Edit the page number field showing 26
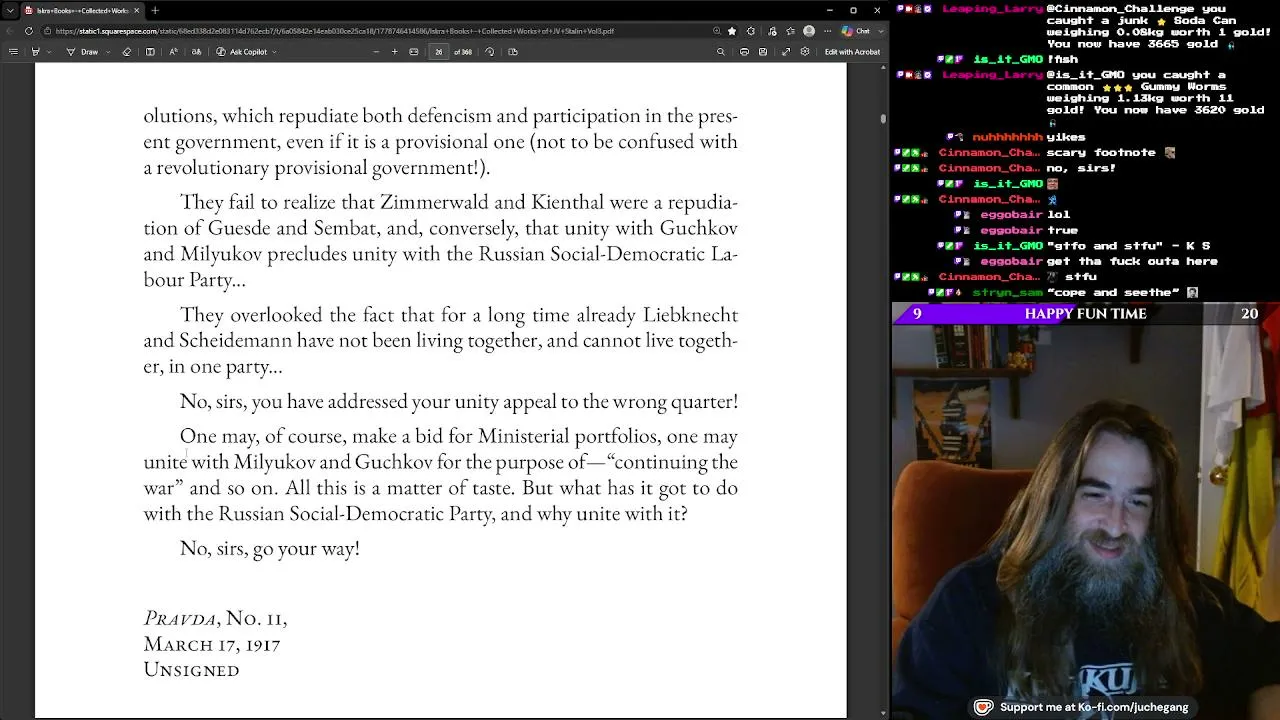The height and width of the screenshot is (720, 1280). (x=438, y=52)
